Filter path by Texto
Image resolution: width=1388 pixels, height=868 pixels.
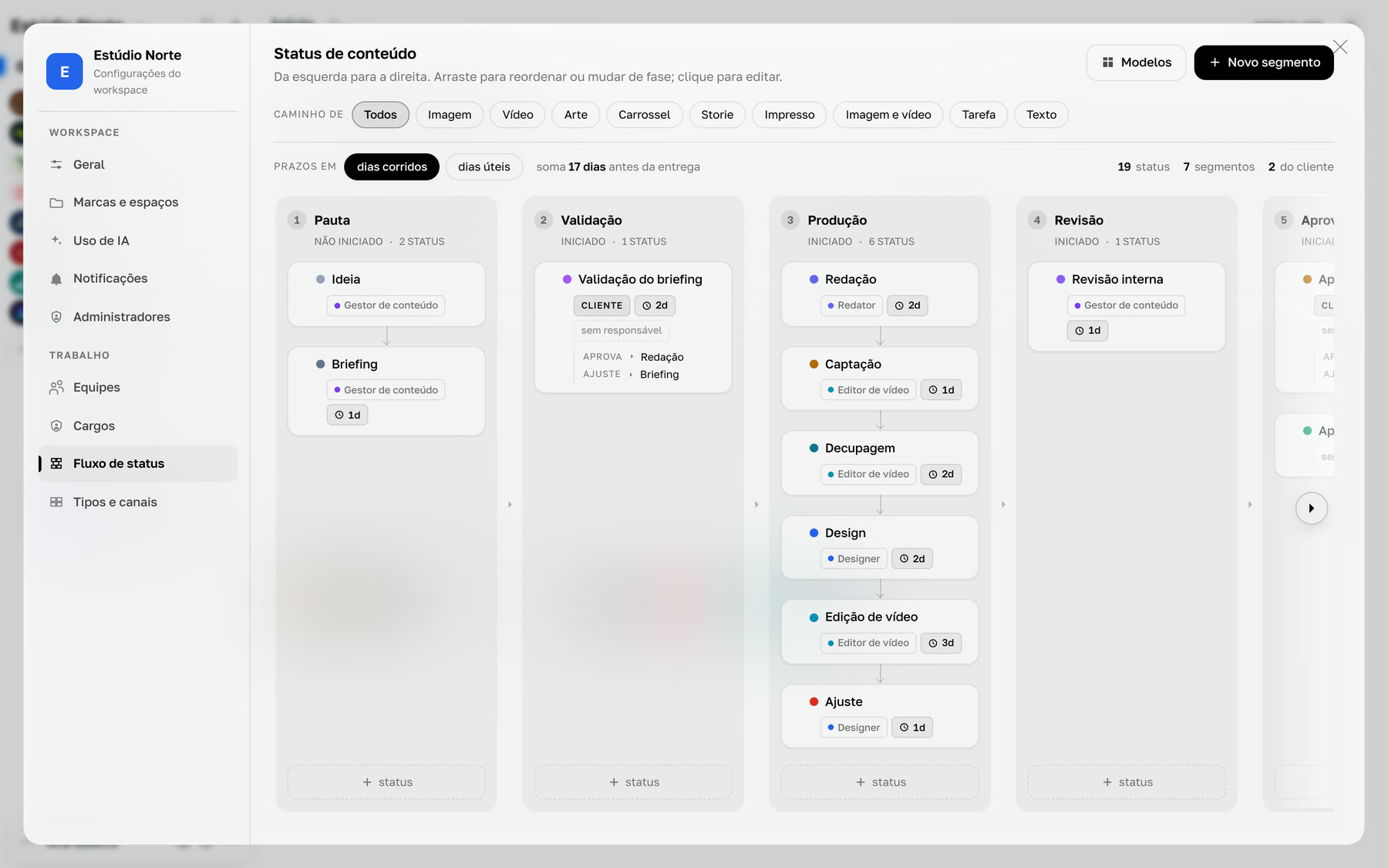1041,115
